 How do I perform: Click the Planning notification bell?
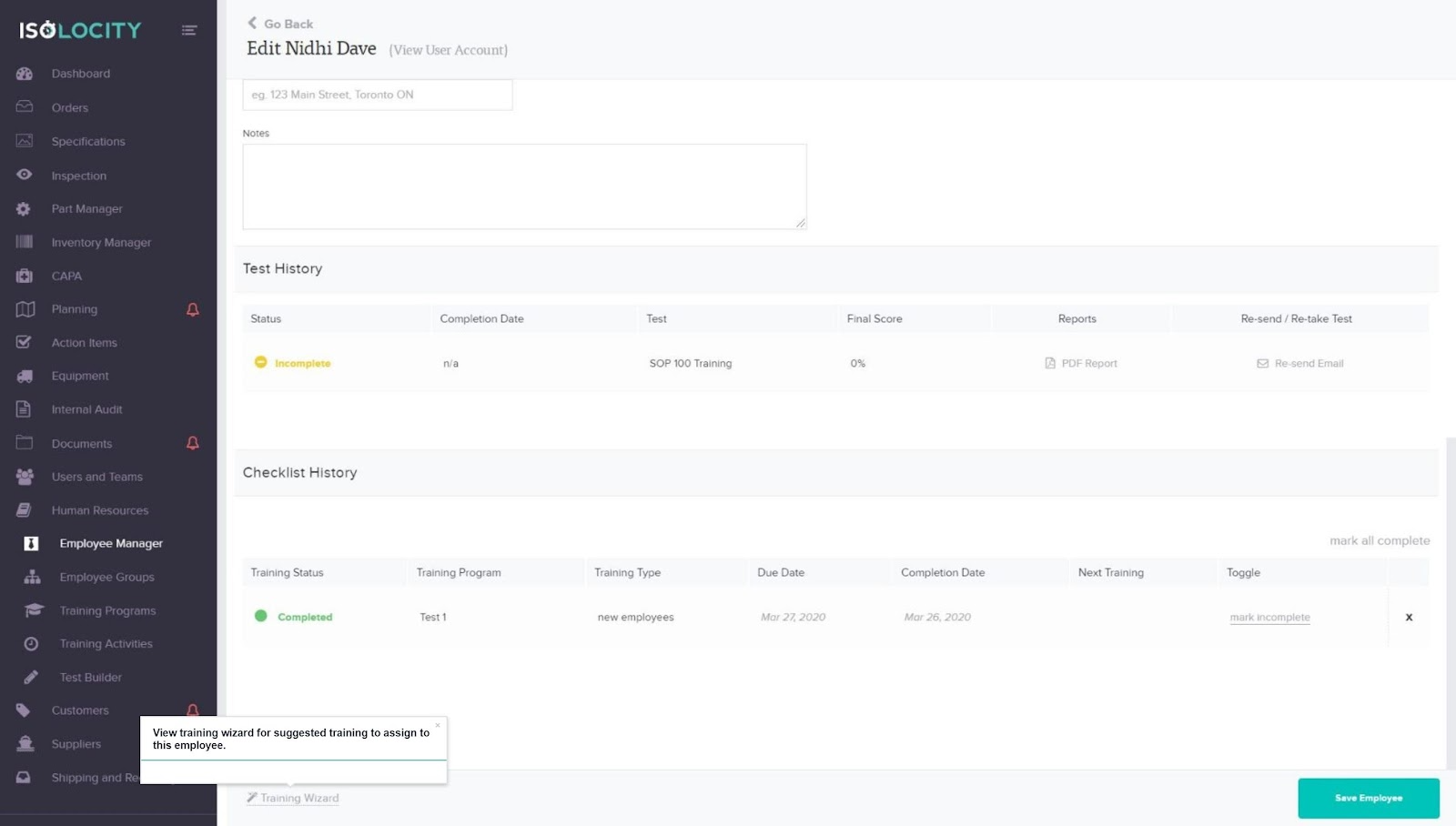[x=193, y=309]
